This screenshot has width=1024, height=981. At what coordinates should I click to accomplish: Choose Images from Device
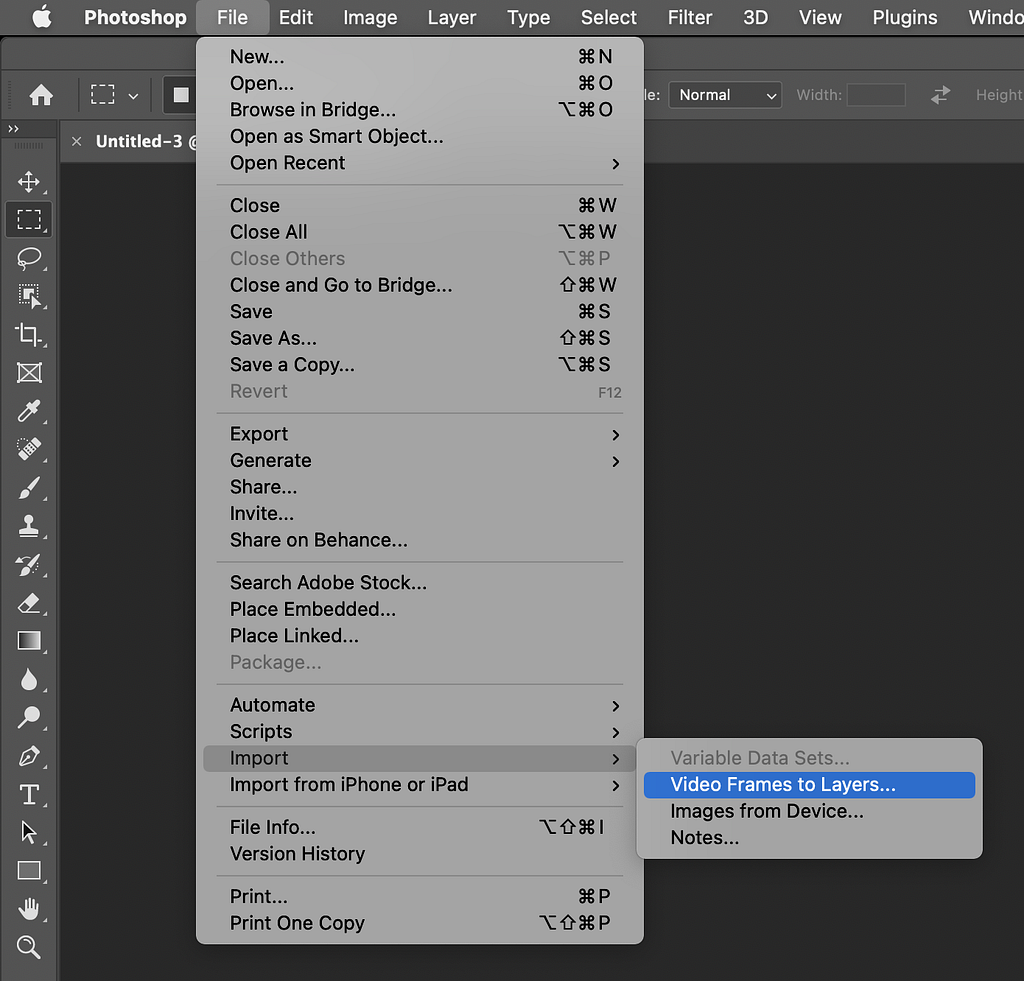point(809,811)
